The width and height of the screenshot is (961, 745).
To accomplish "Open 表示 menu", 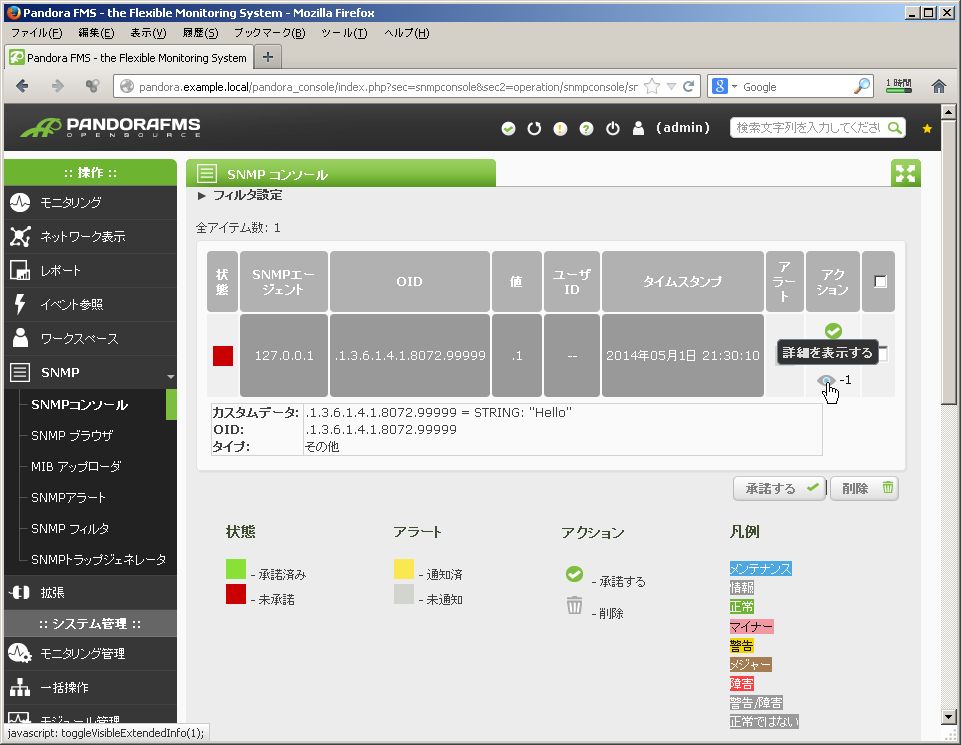I will click(148, 33).
